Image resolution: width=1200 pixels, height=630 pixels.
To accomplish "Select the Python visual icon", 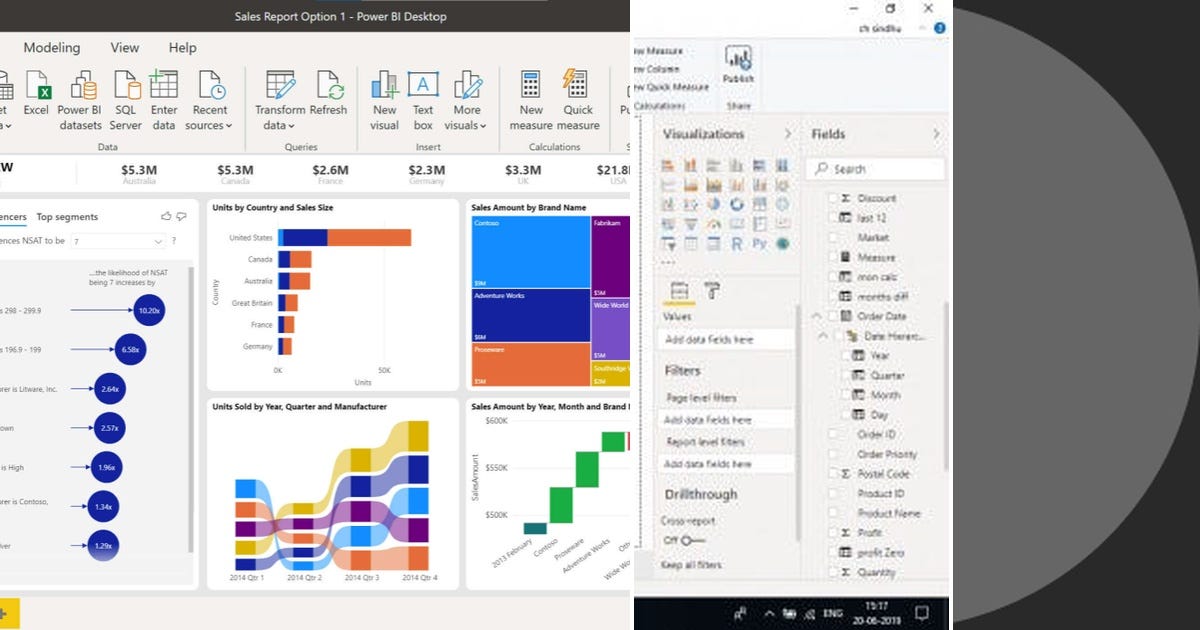I will [x=758, y=242].
